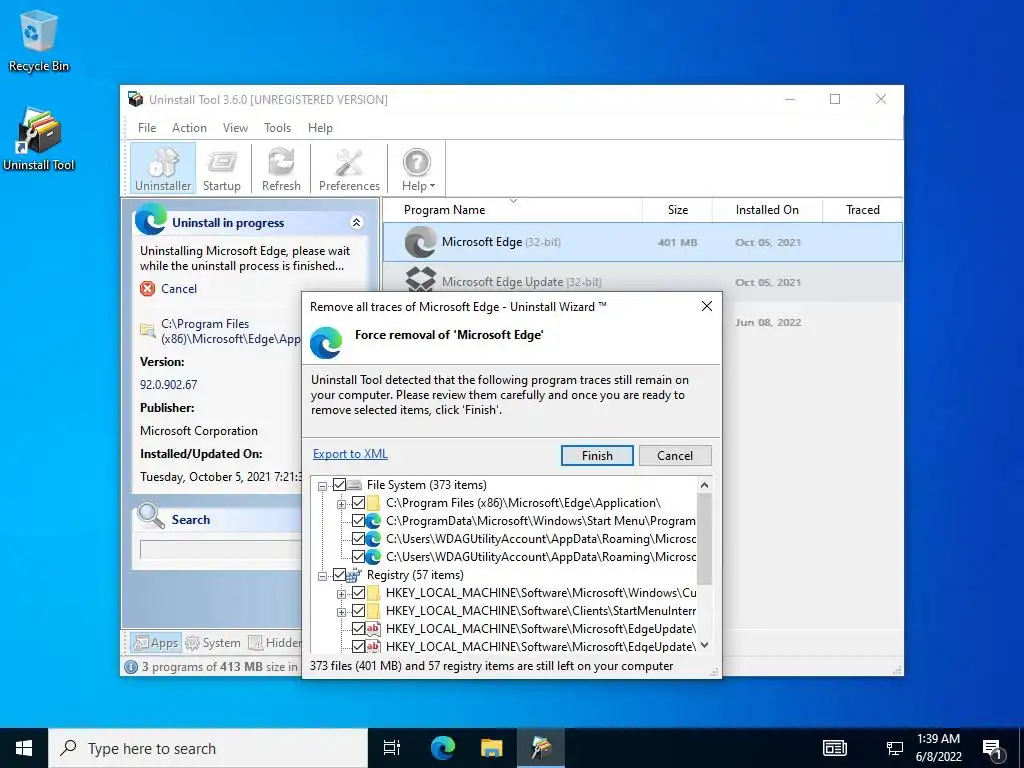Switch to the System tab

(213, 643)
